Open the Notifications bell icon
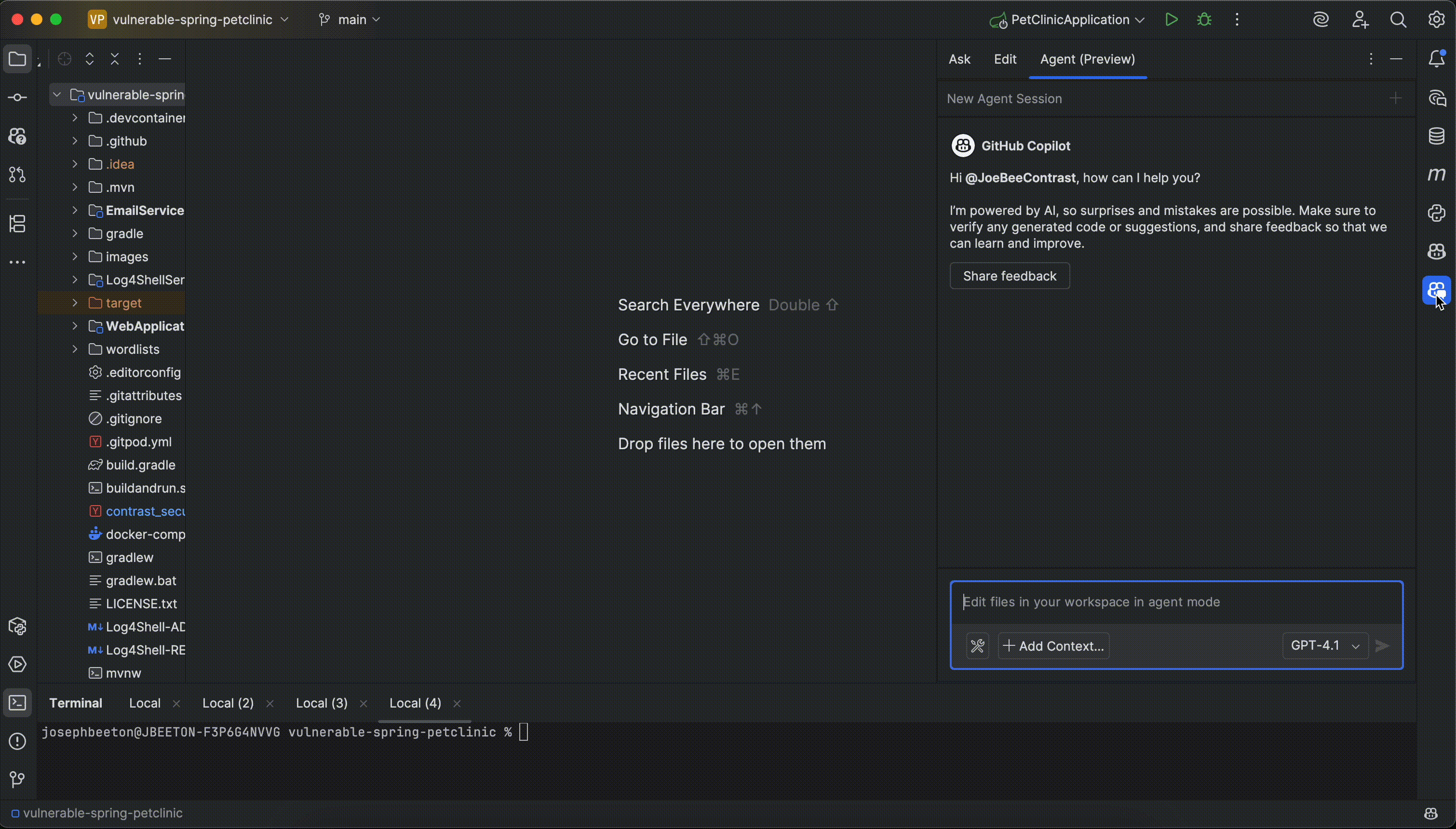The width and height of the screenshot is (1456, 829). [x=1436, y=59]
